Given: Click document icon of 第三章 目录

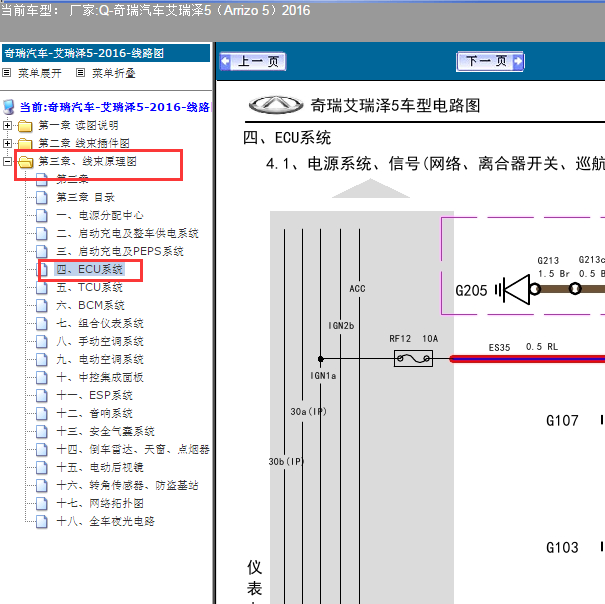Looking at the screenshot, I should tap(42, 198).
